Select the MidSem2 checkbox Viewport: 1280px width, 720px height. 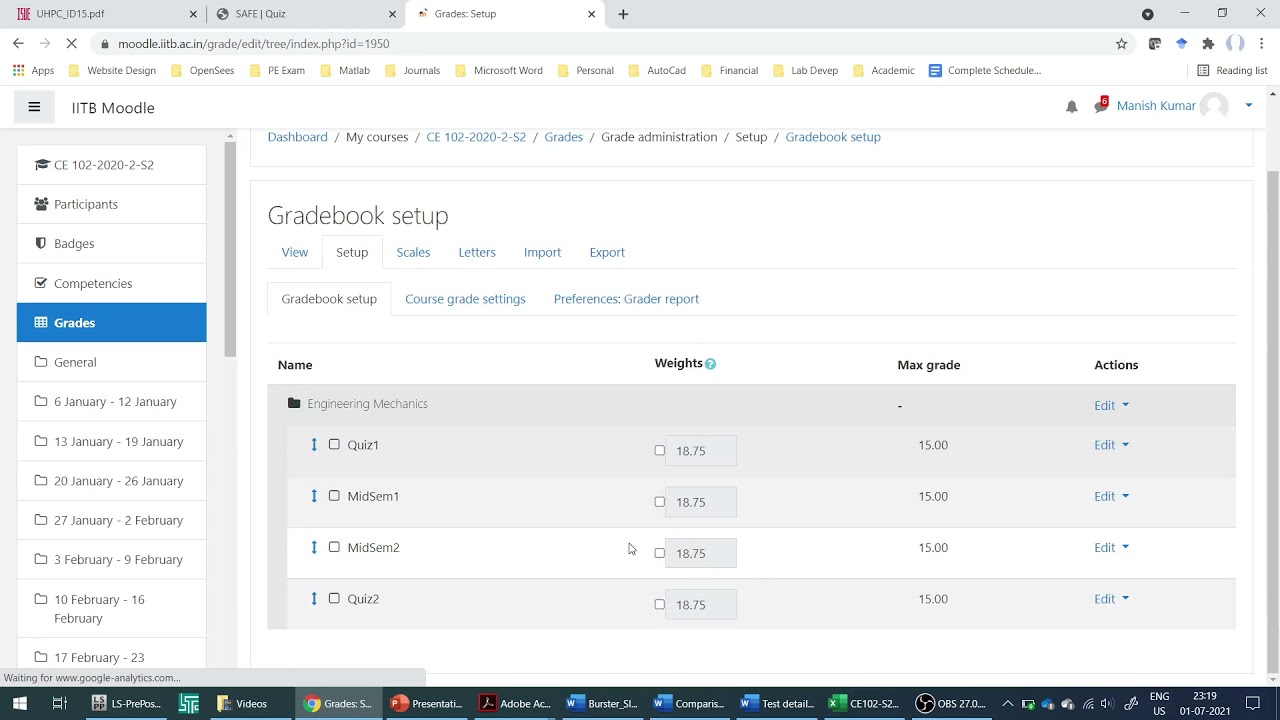click(x=334, y=547)
